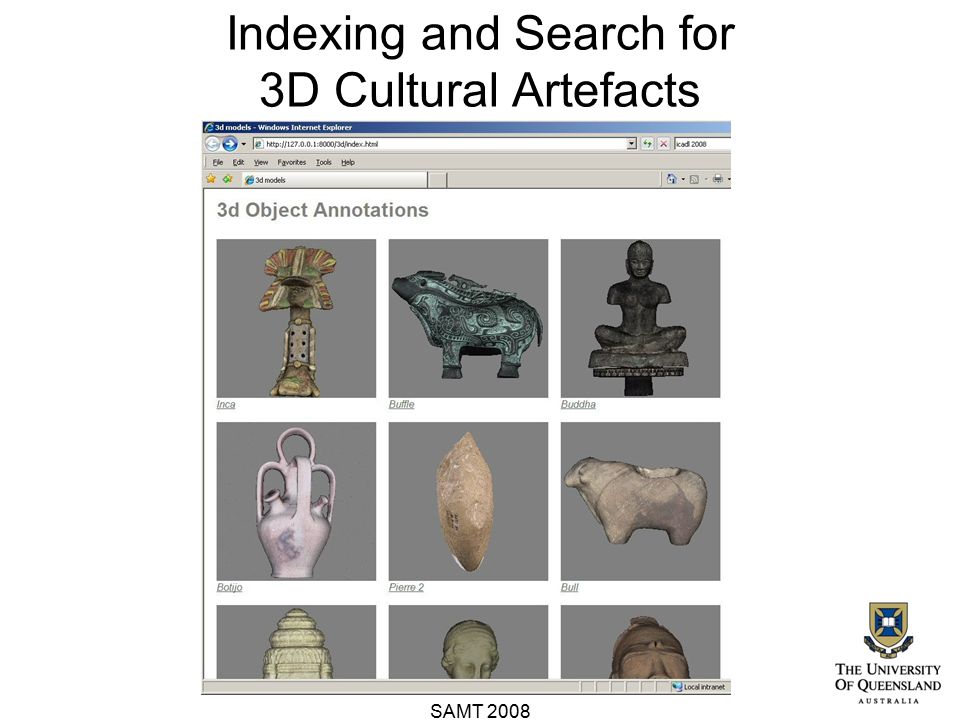960x720 pixels.
Task: Click the browser Forward arrow button
Action: (230, 144)
